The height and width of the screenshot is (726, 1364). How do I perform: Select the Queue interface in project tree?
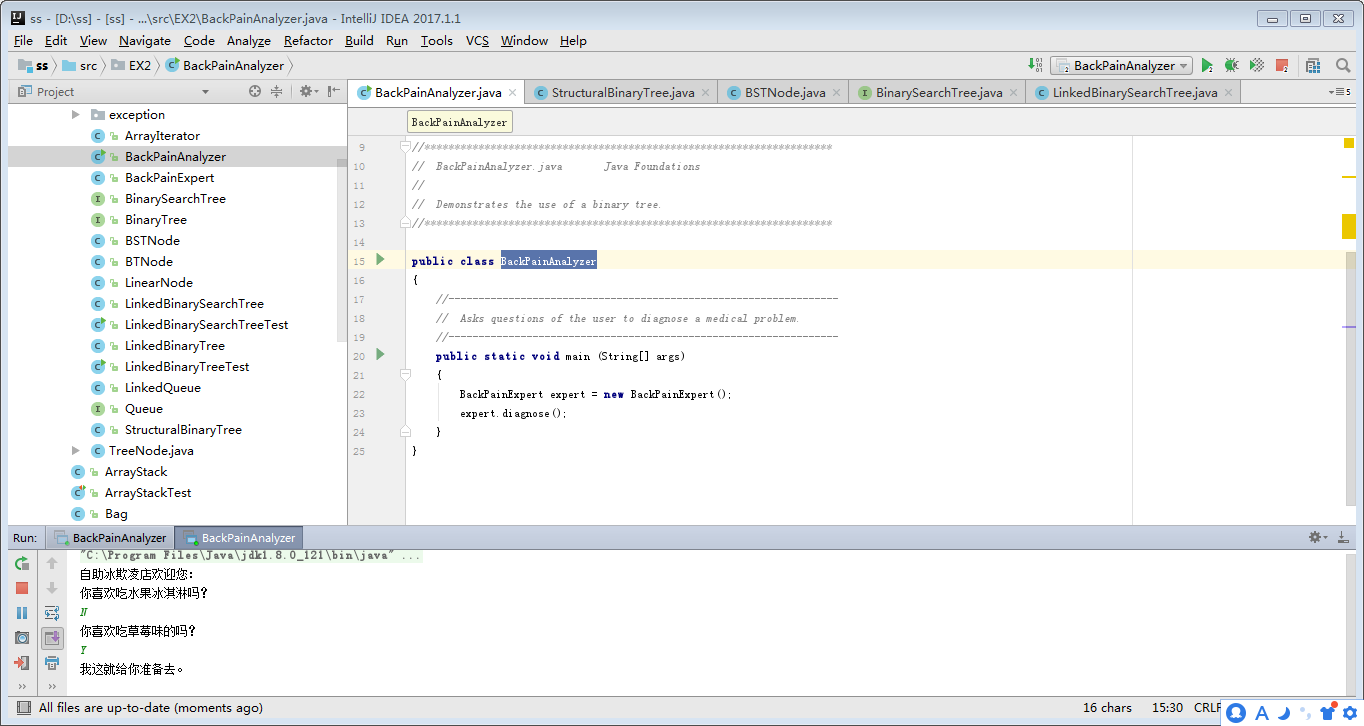pos(143,409)
